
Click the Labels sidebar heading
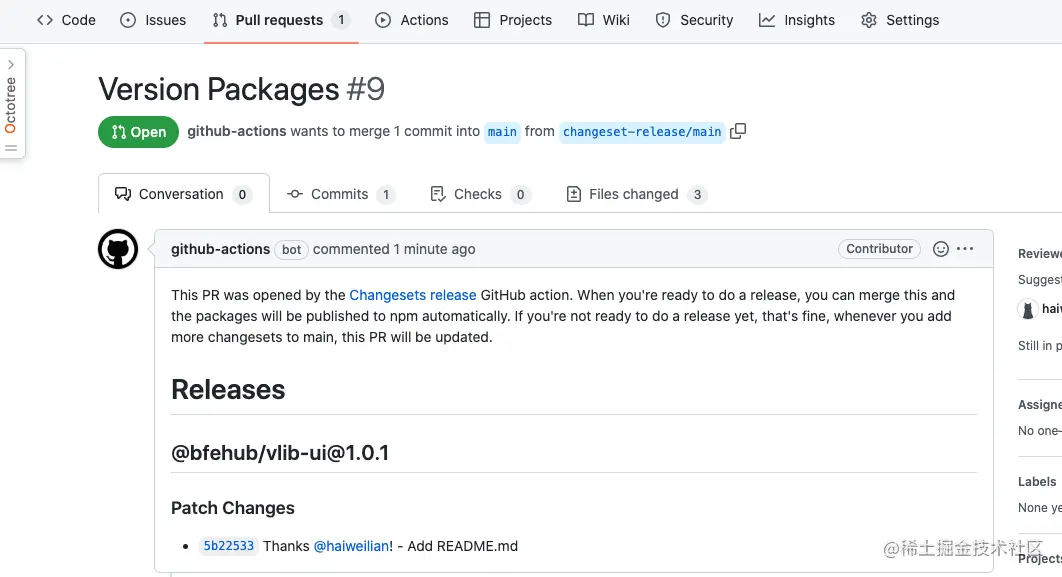1037,482
